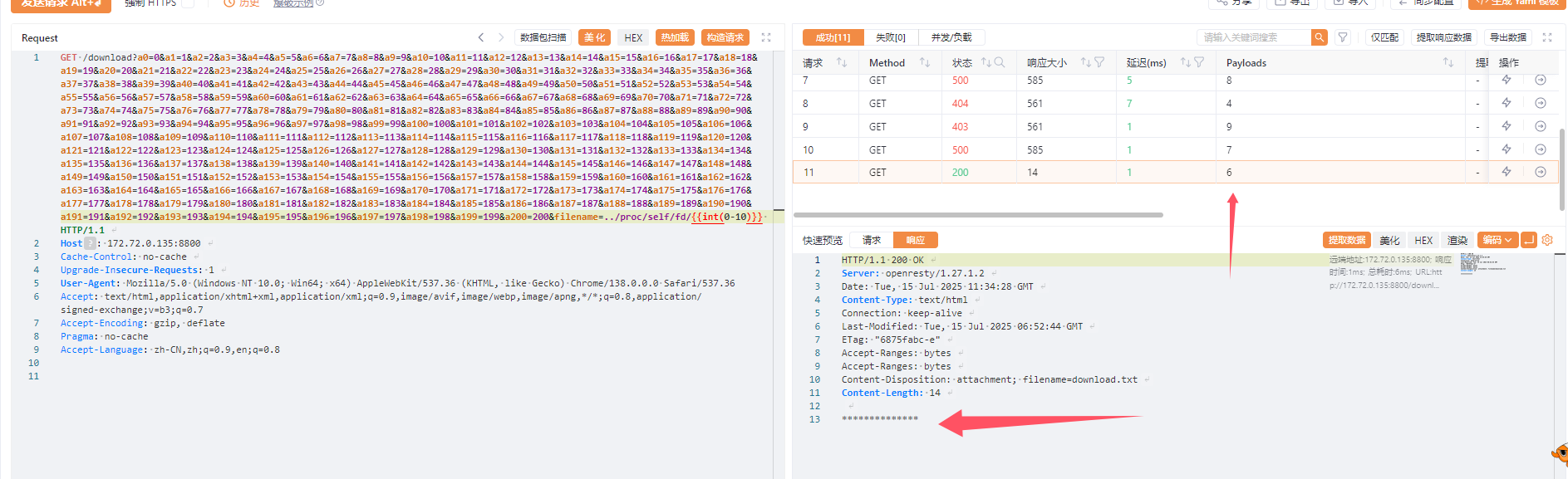
Task: Expand the results panel to fullscreen
Action: pos(1546,37)
